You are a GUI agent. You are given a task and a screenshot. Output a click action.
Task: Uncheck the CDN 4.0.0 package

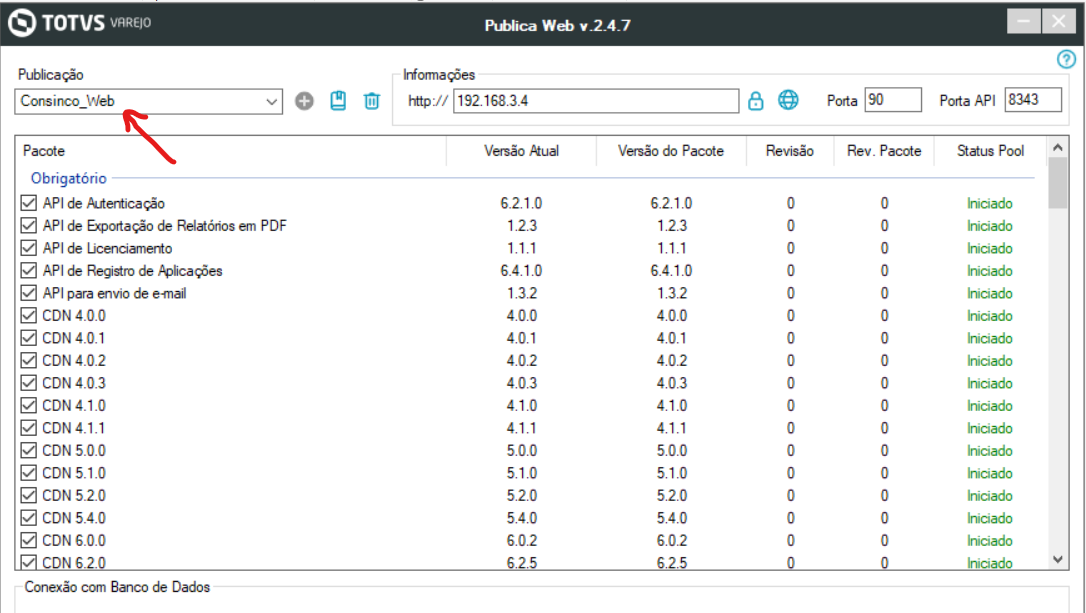click(28, 316)
